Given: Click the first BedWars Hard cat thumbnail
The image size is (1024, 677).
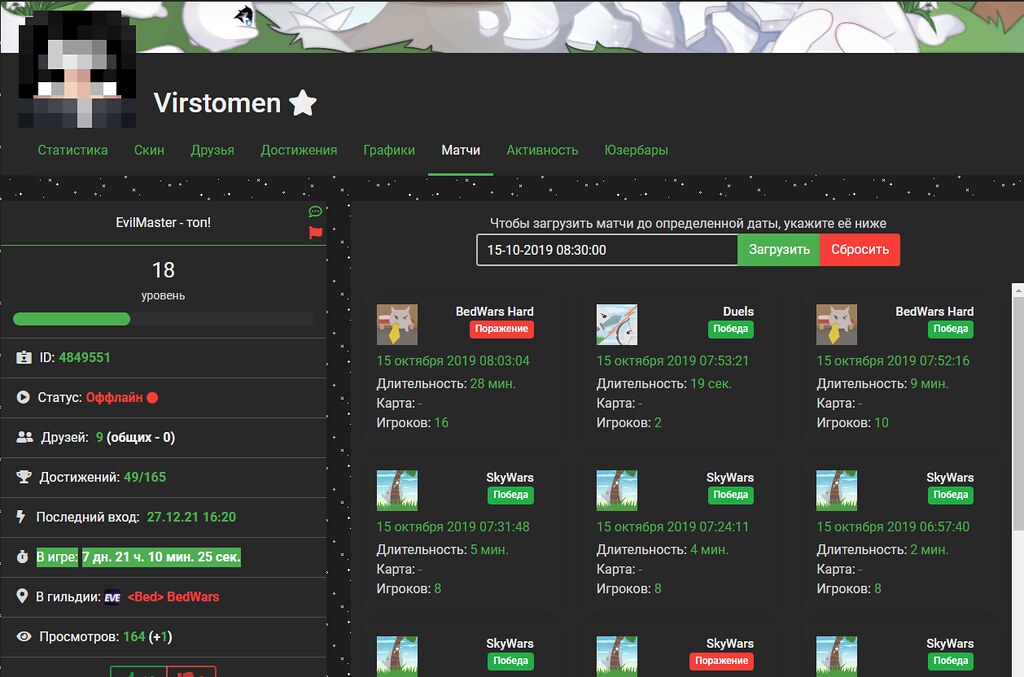Looking at the screenshot, I should [397, 325].
